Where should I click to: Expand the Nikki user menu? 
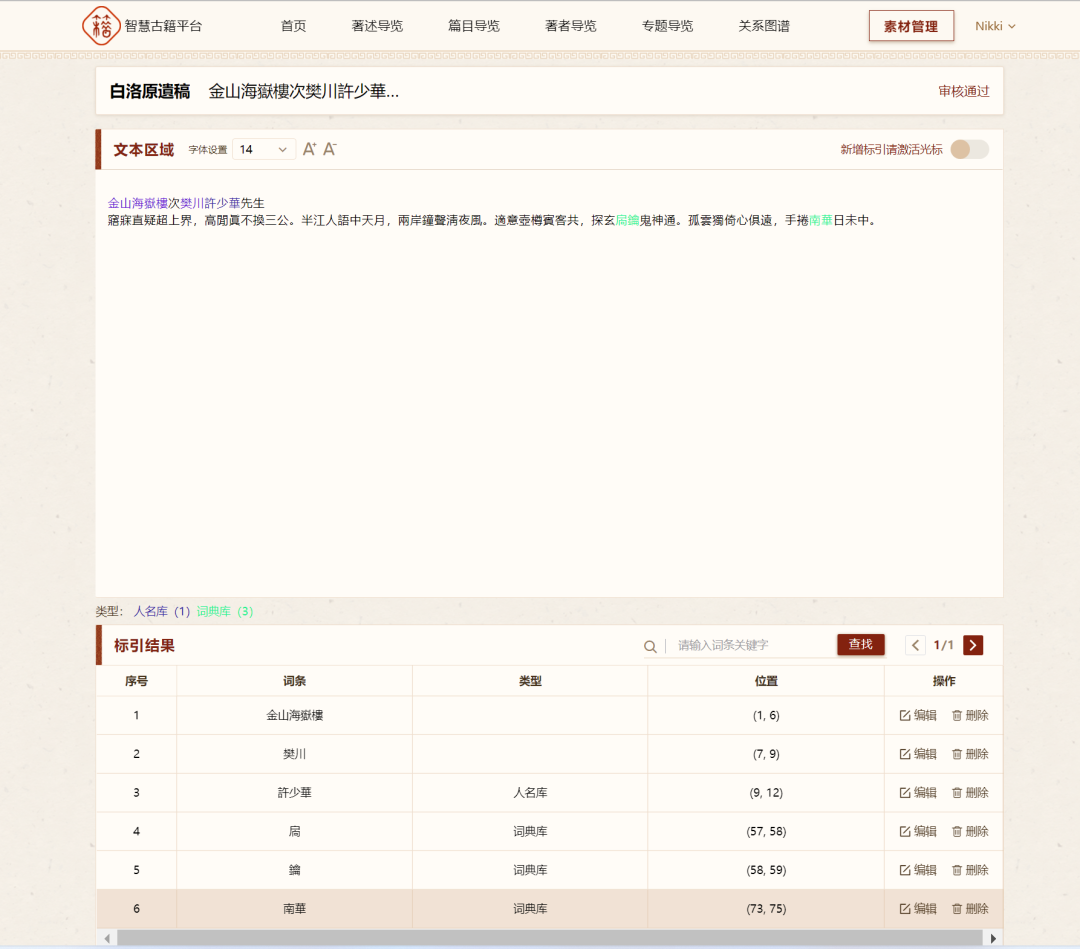point(995,26)
